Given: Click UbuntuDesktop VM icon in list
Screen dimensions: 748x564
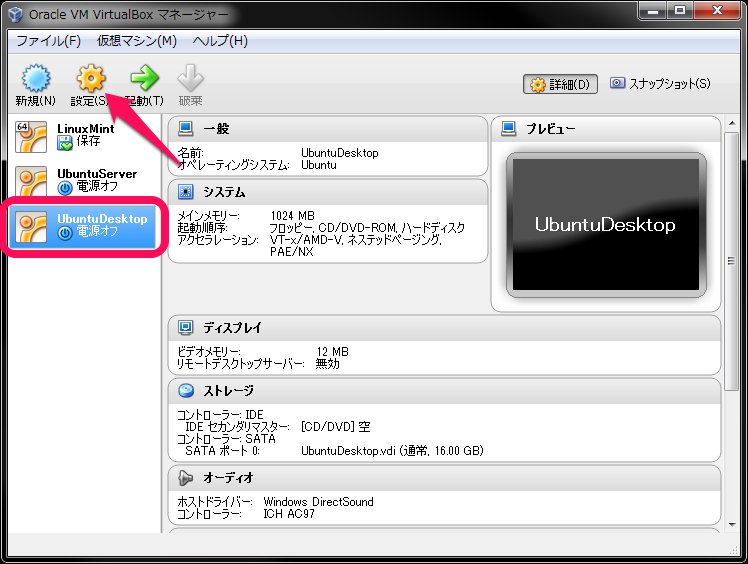Looking at the screenshot, I should tap(31, 227).
